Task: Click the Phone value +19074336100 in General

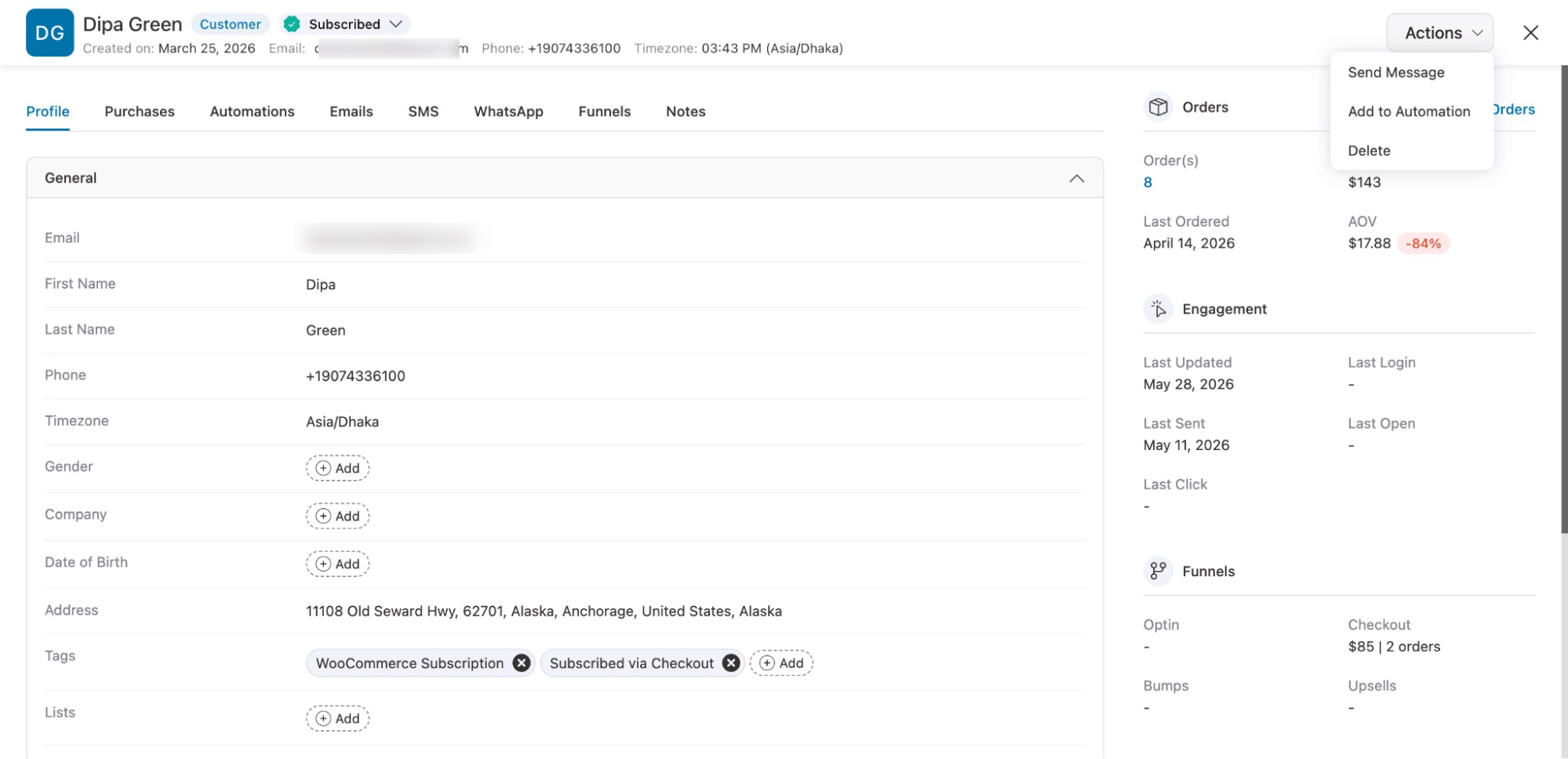Action: point(355,376)
